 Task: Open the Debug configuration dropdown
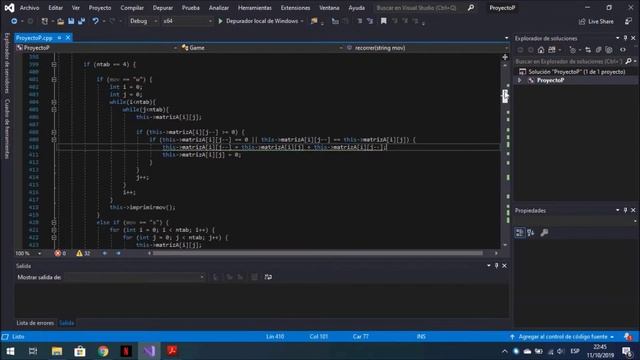143,21
